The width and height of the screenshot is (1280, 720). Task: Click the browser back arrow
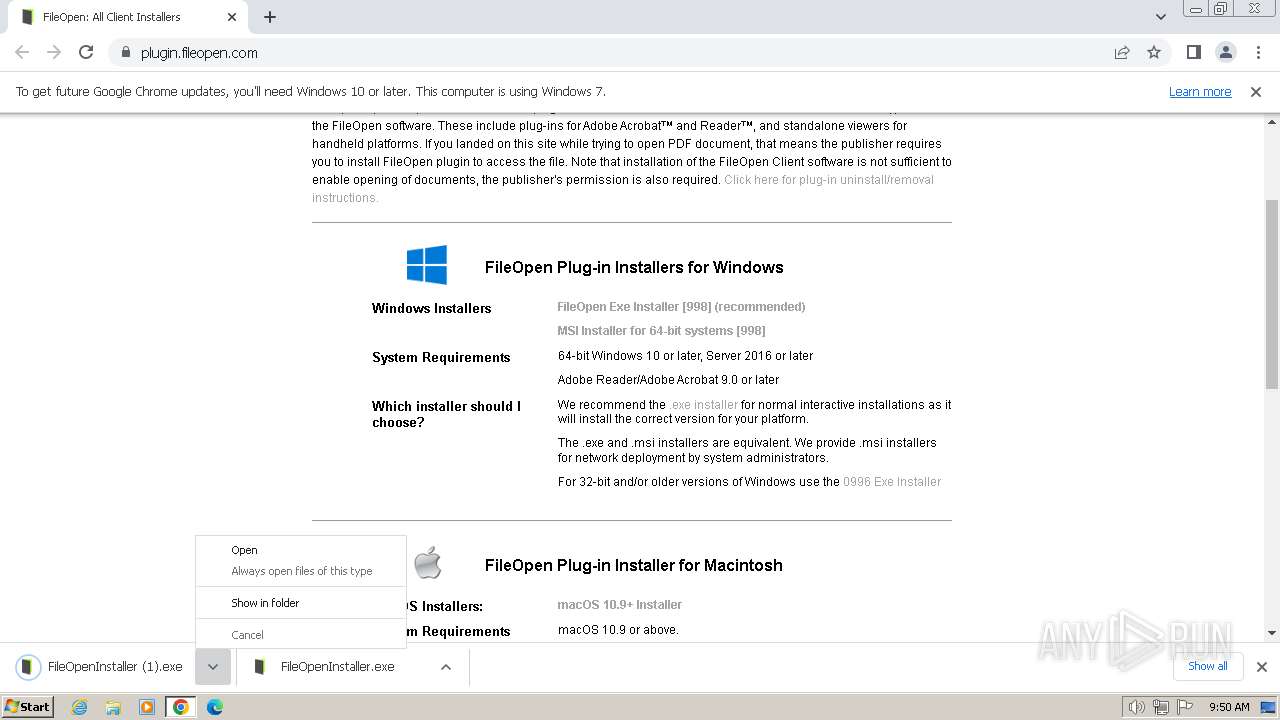(22, 53)
